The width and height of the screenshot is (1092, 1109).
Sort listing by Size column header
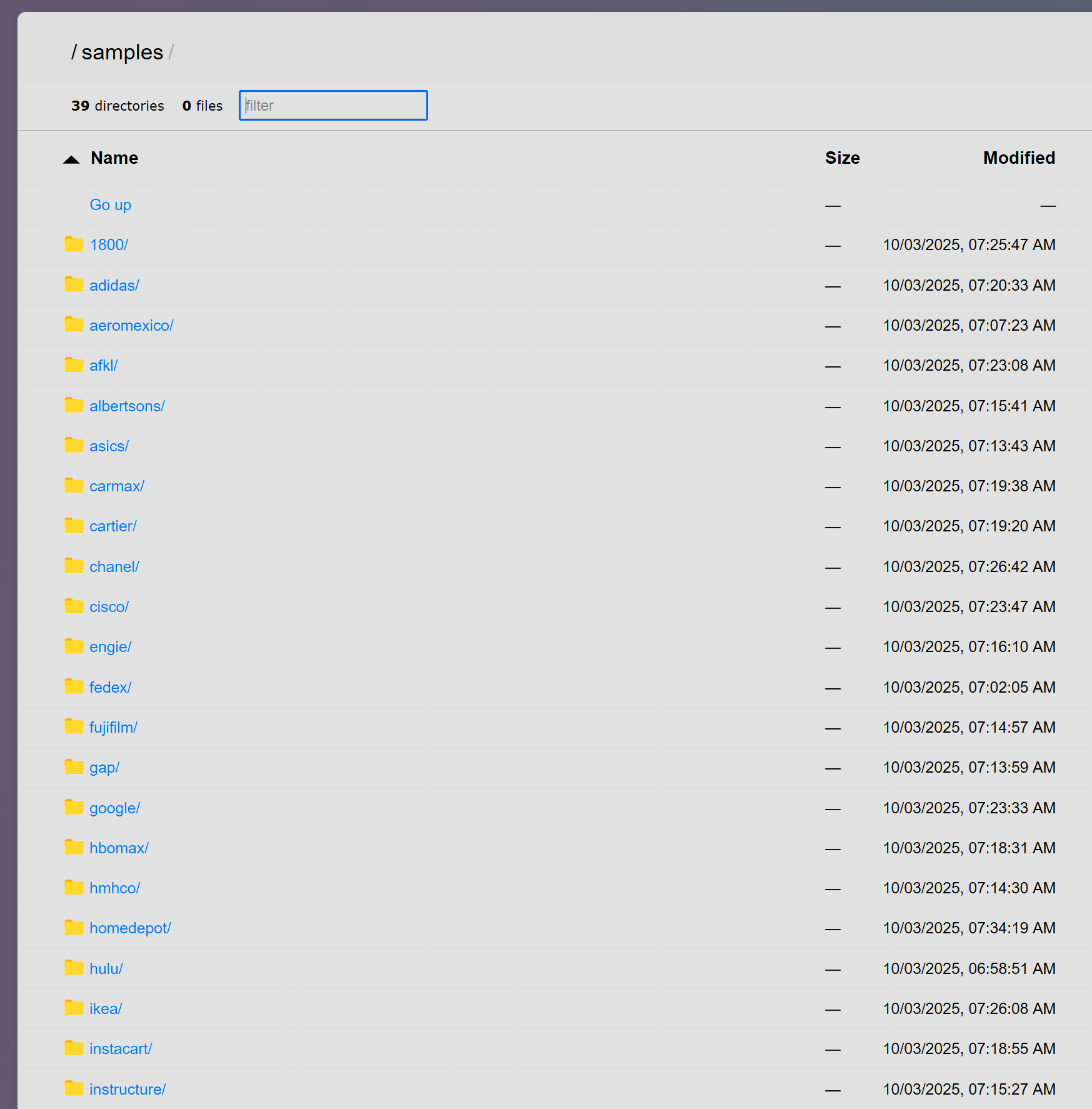point(841,158)
